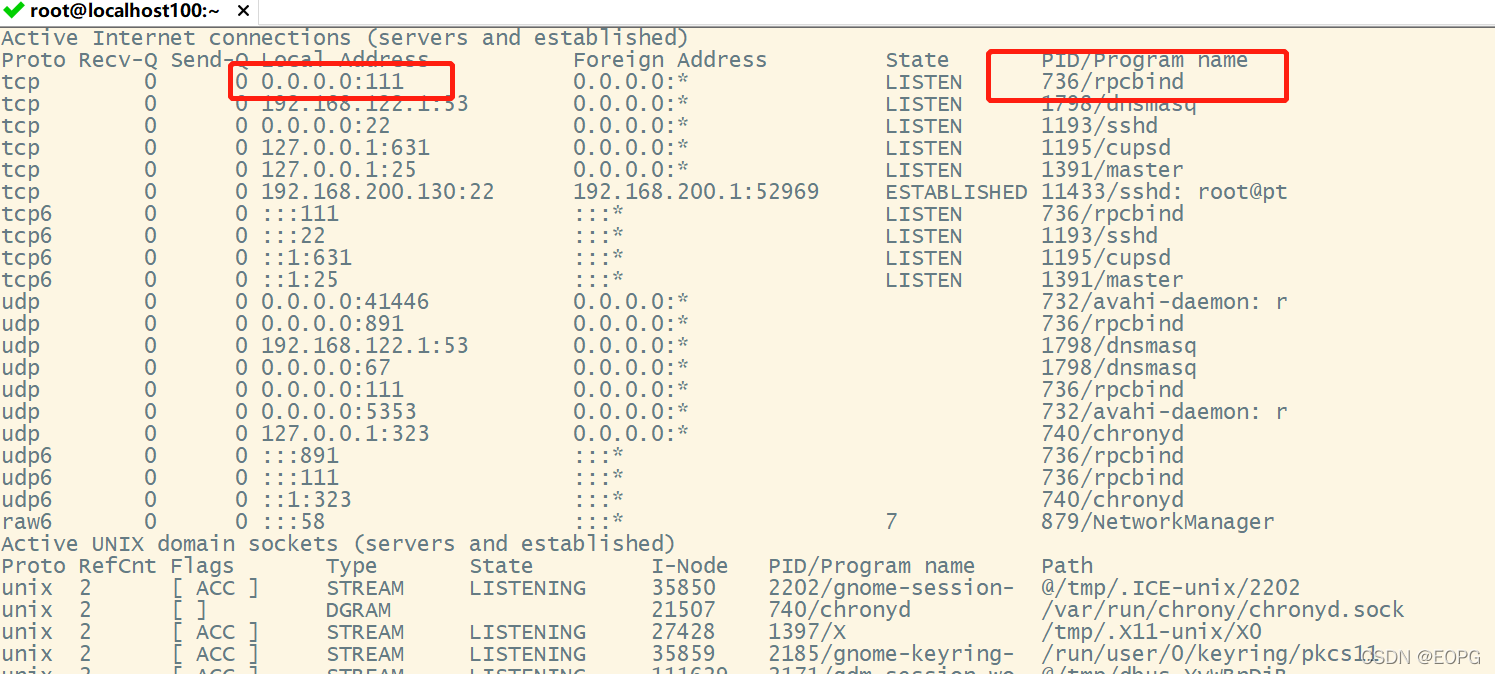Click the 'Foreign Address' column header

click(x=670, y=60)
